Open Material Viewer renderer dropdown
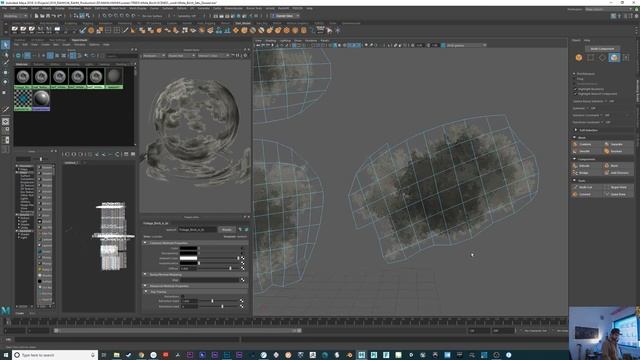 pos(154,56)
